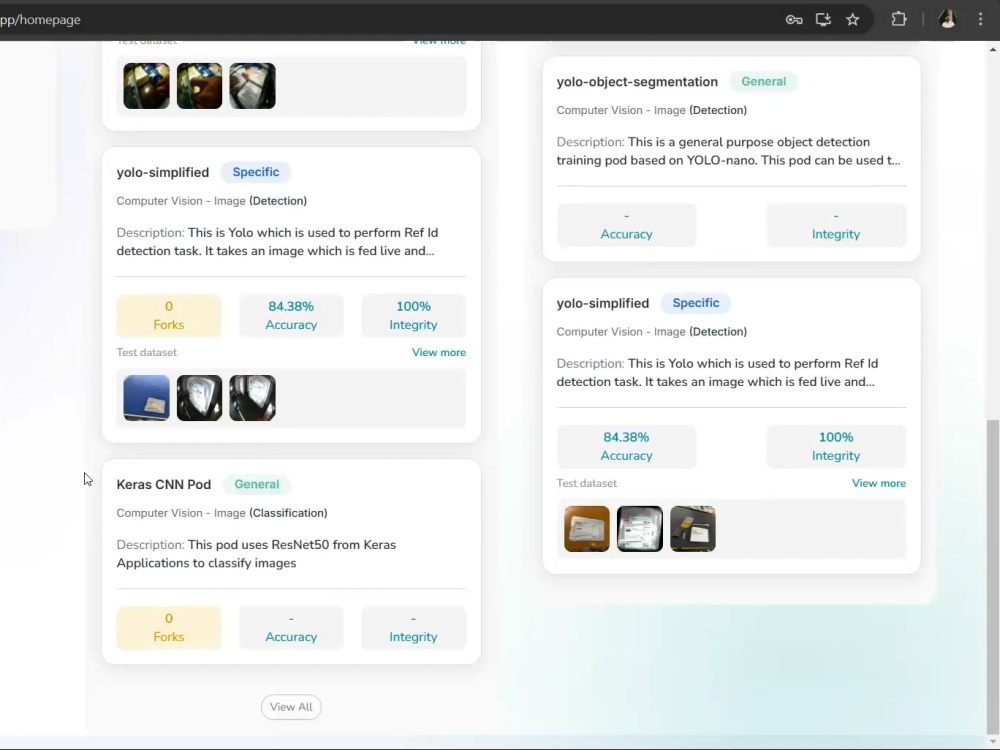1000x750 pixels.
Task: Click 84.38% Accuracy on right yolo-simplified card
Action: click(x=626, y=446)
